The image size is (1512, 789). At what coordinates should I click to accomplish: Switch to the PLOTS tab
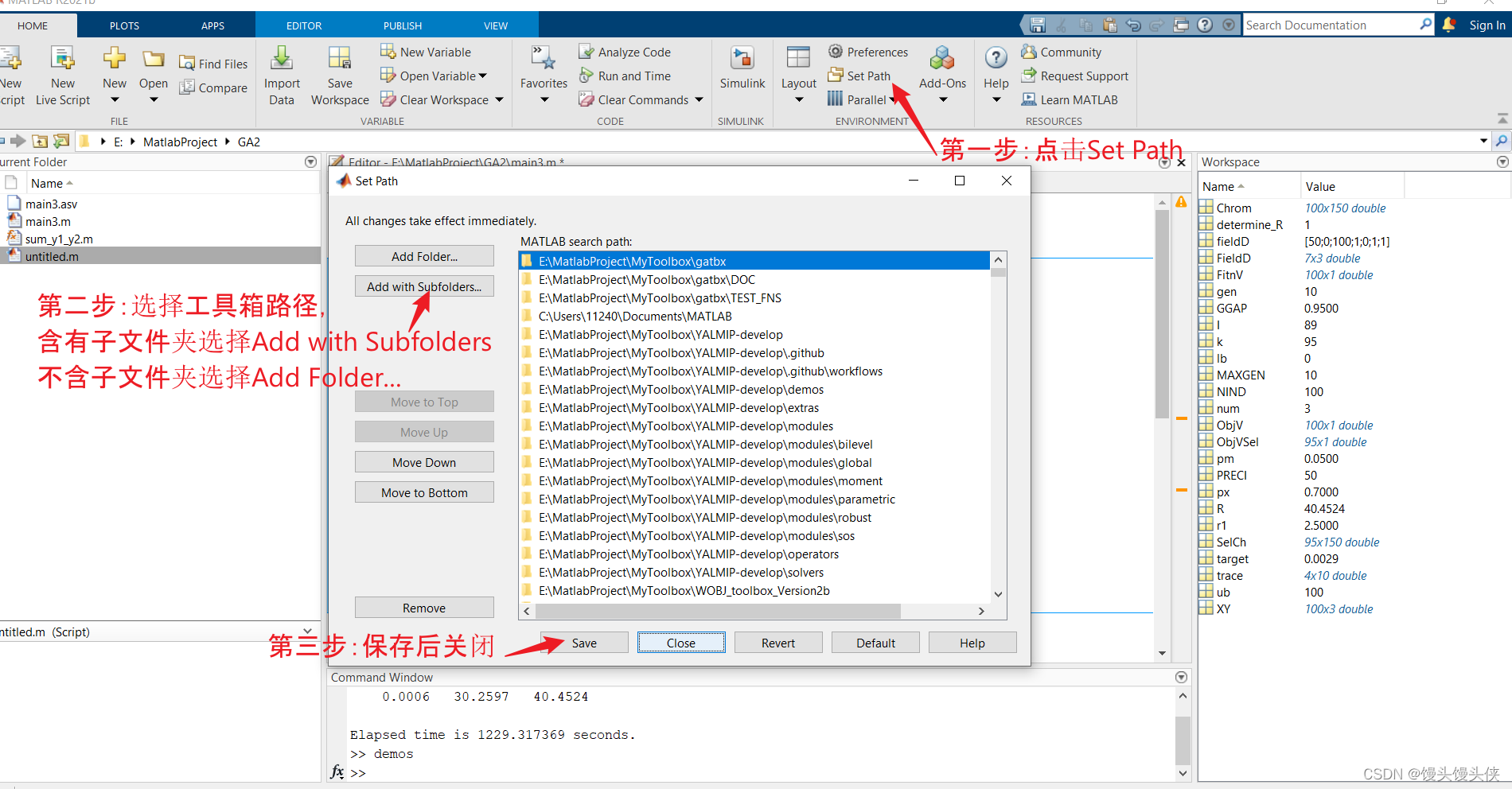tap(124, 25)
